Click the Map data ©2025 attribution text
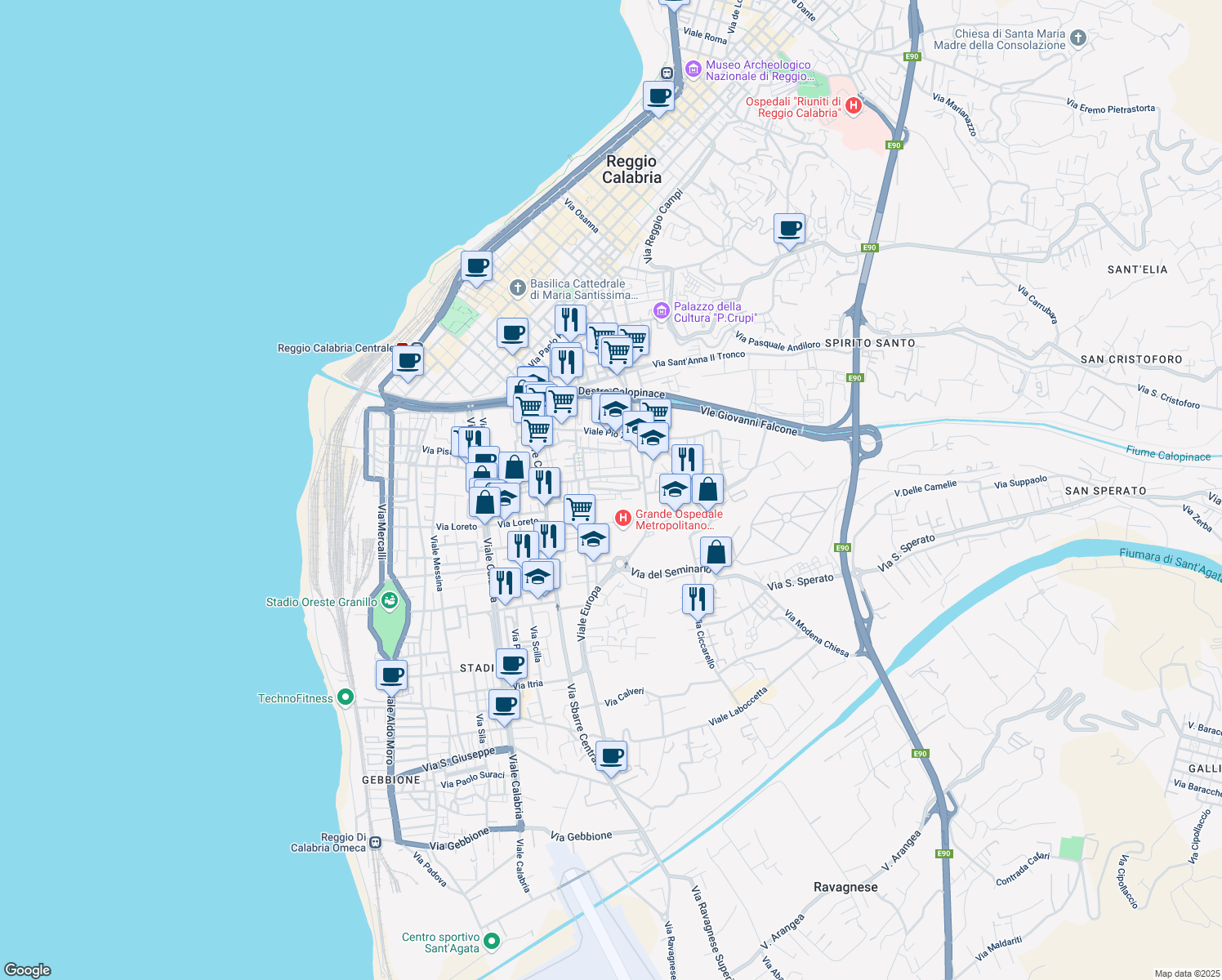This screenshot has height=980, width=1222. [1186, 973]
